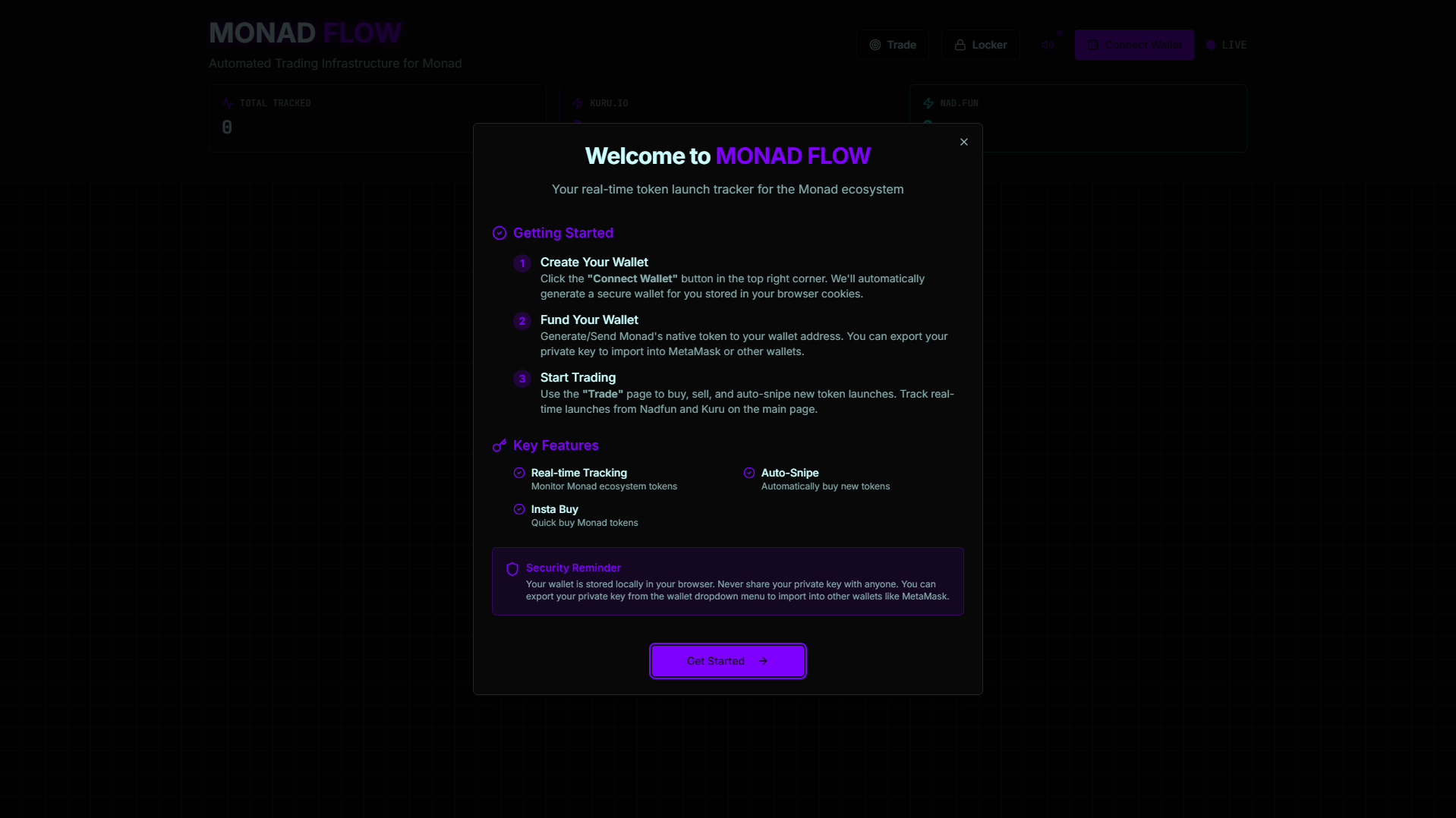Click the "Fund Your Wallet" heading

click(x=589, y=319)
